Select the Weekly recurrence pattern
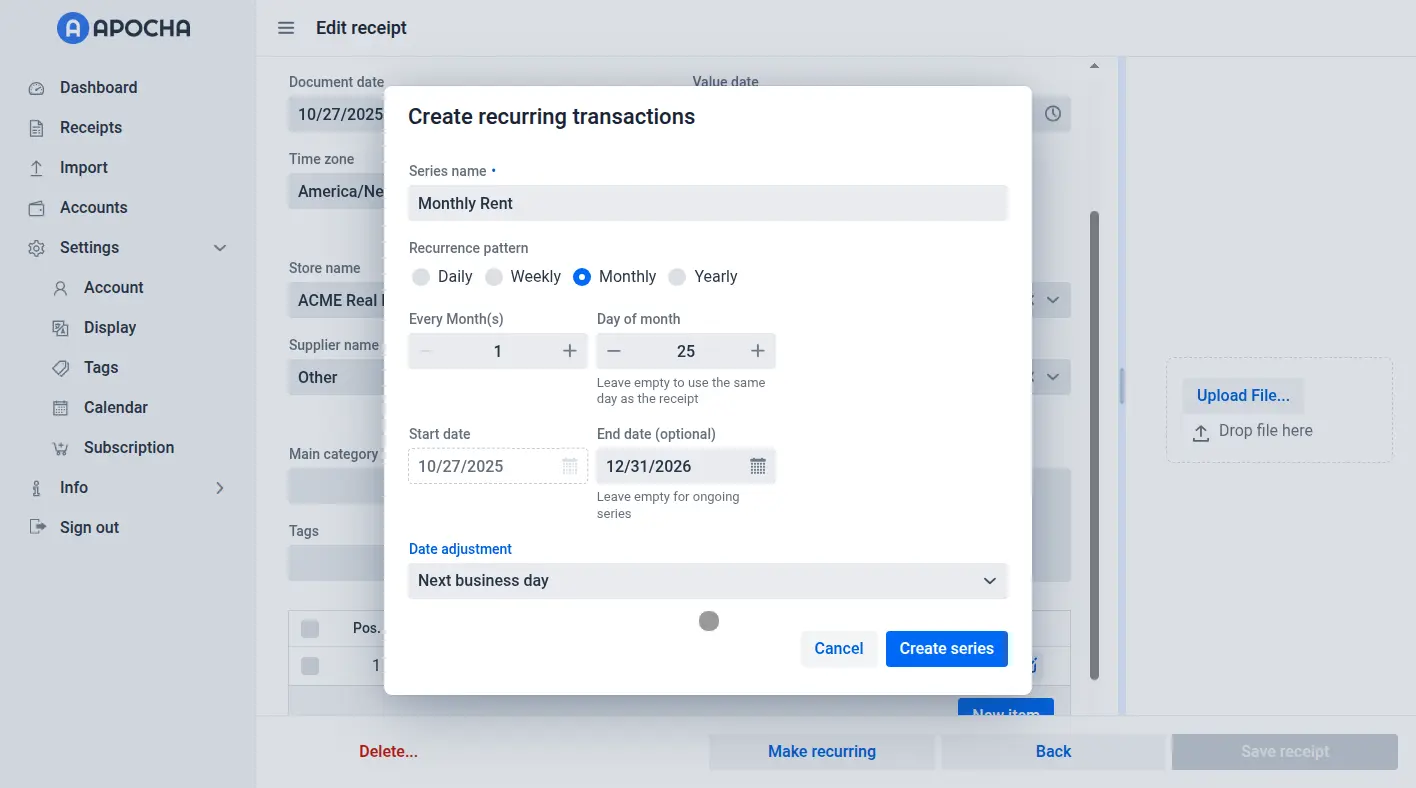Image resolution: width=1416 pixels, height=788 pixels. (494, 277)
